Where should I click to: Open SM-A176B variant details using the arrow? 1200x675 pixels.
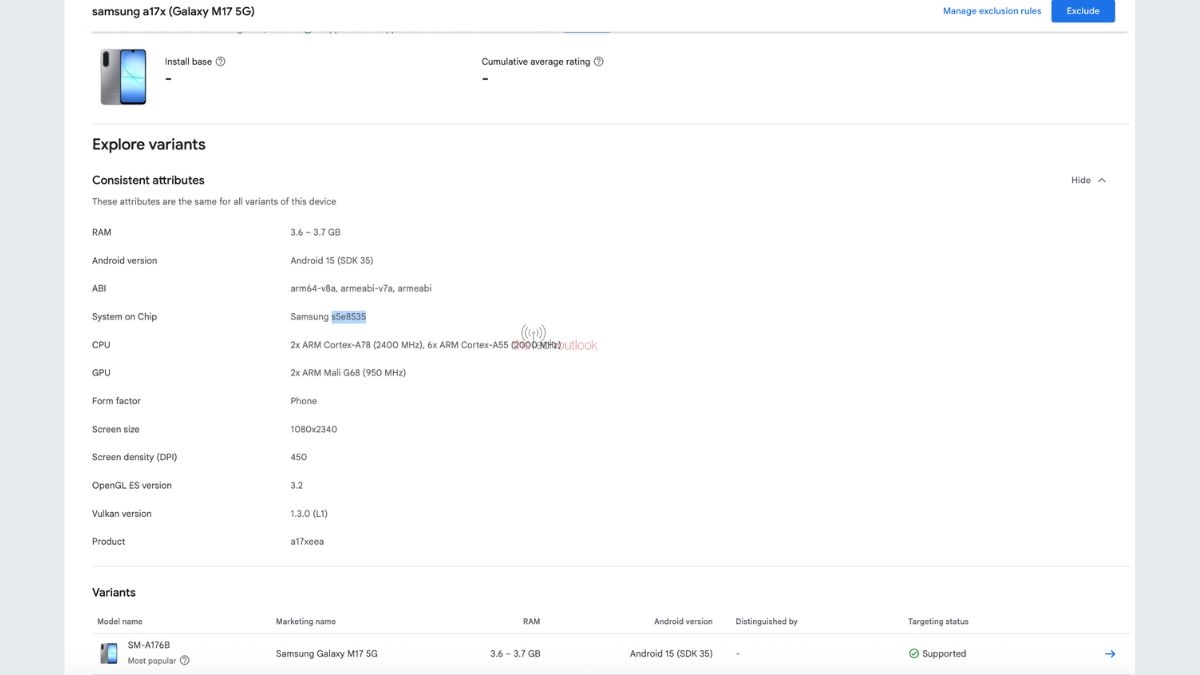point(1109,653)
